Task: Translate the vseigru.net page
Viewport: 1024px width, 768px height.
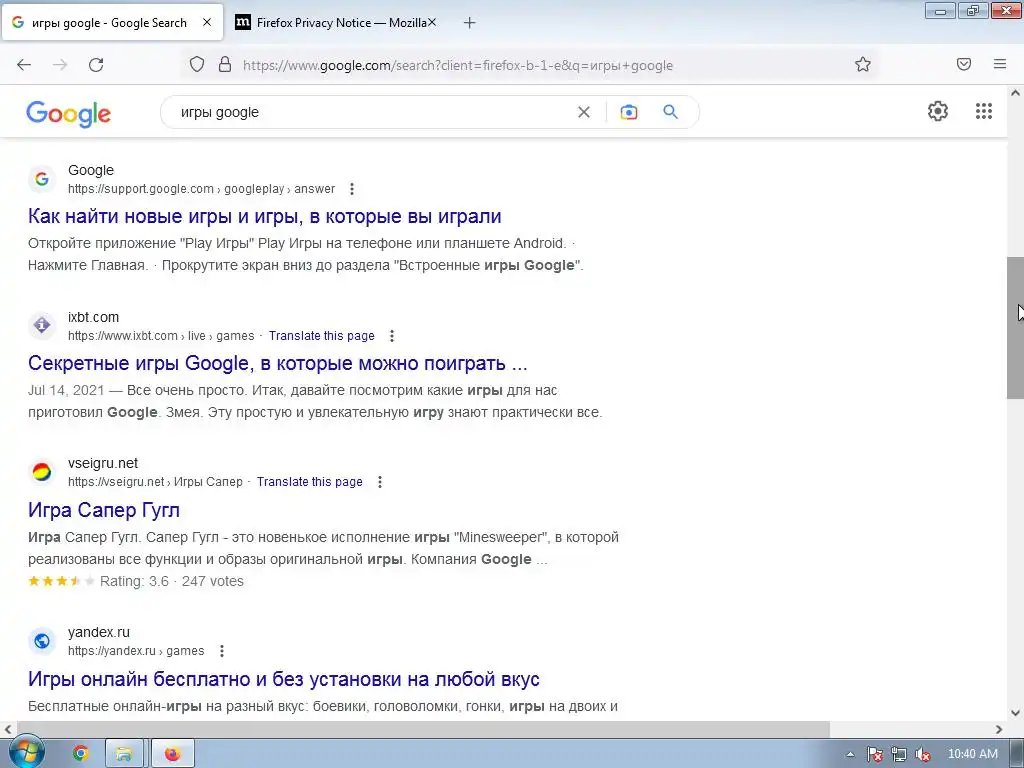Action: (x=310, y=482)
